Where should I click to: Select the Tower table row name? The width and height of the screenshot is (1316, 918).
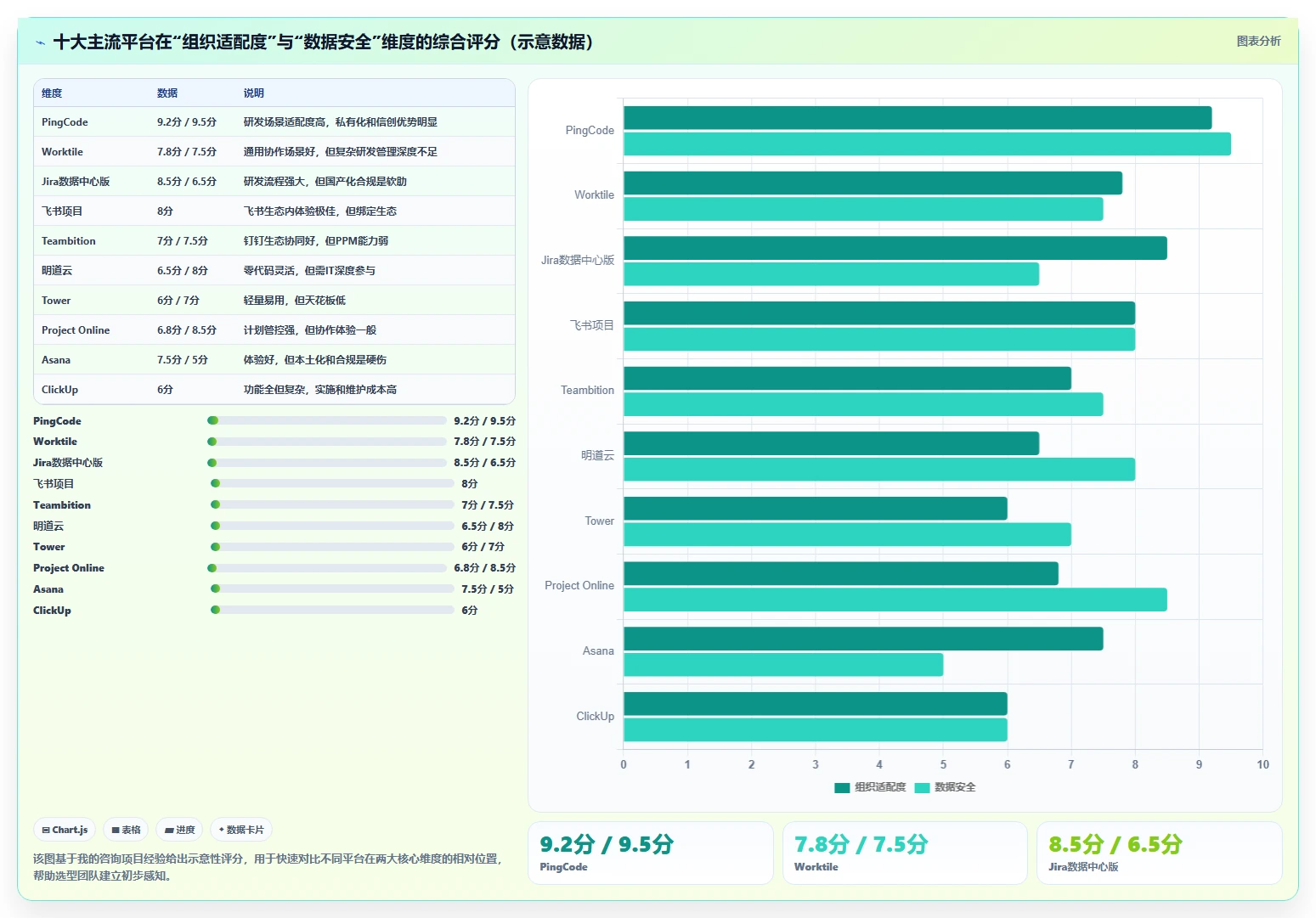pos(56,301)
